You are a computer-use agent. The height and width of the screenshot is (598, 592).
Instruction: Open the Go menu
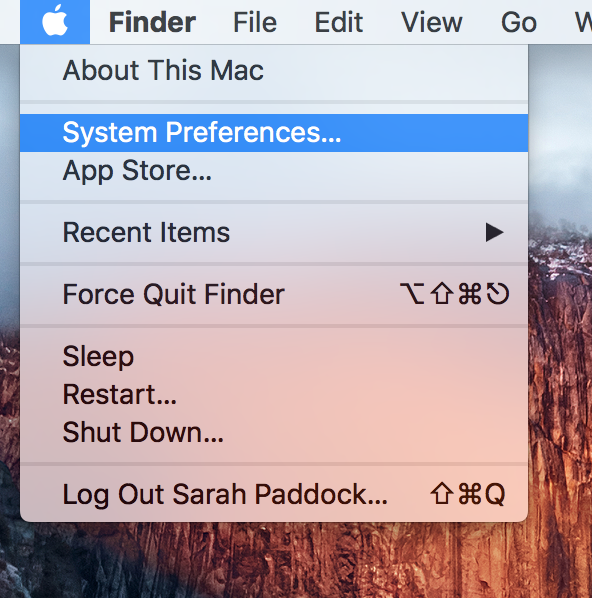(519, 22)
